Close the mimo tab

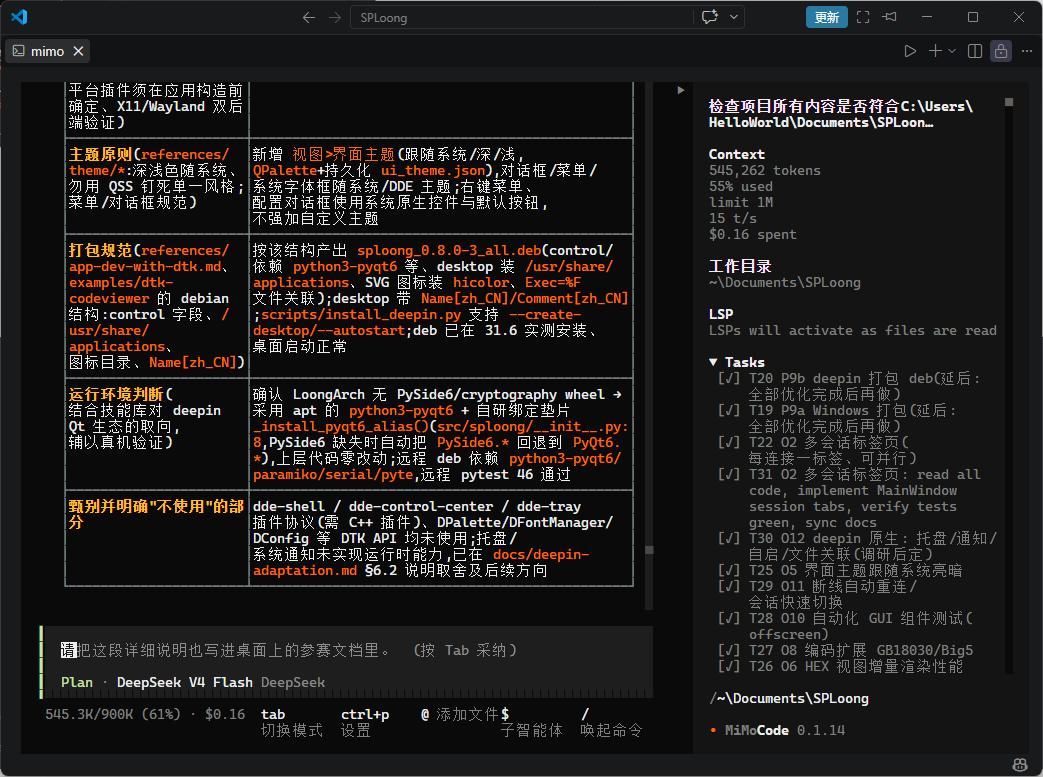click(78, 51)
